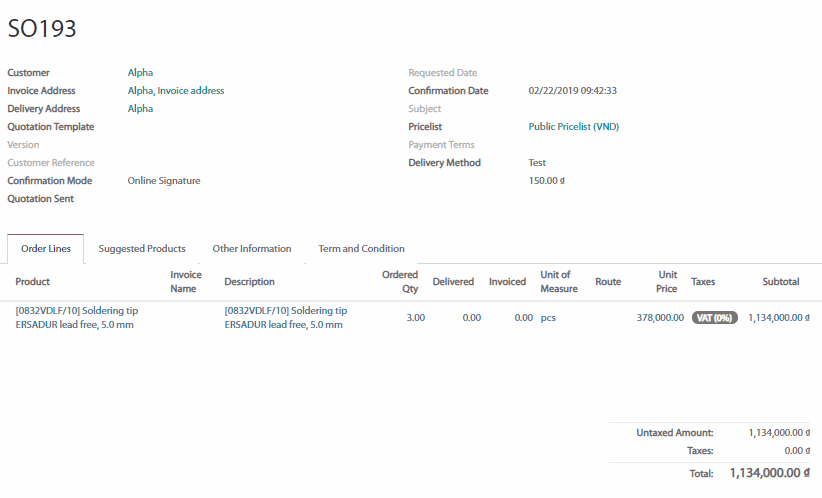The image size is (822, 498).
Task: Switch to the Order Lines tab
Action: pos(46,249)
